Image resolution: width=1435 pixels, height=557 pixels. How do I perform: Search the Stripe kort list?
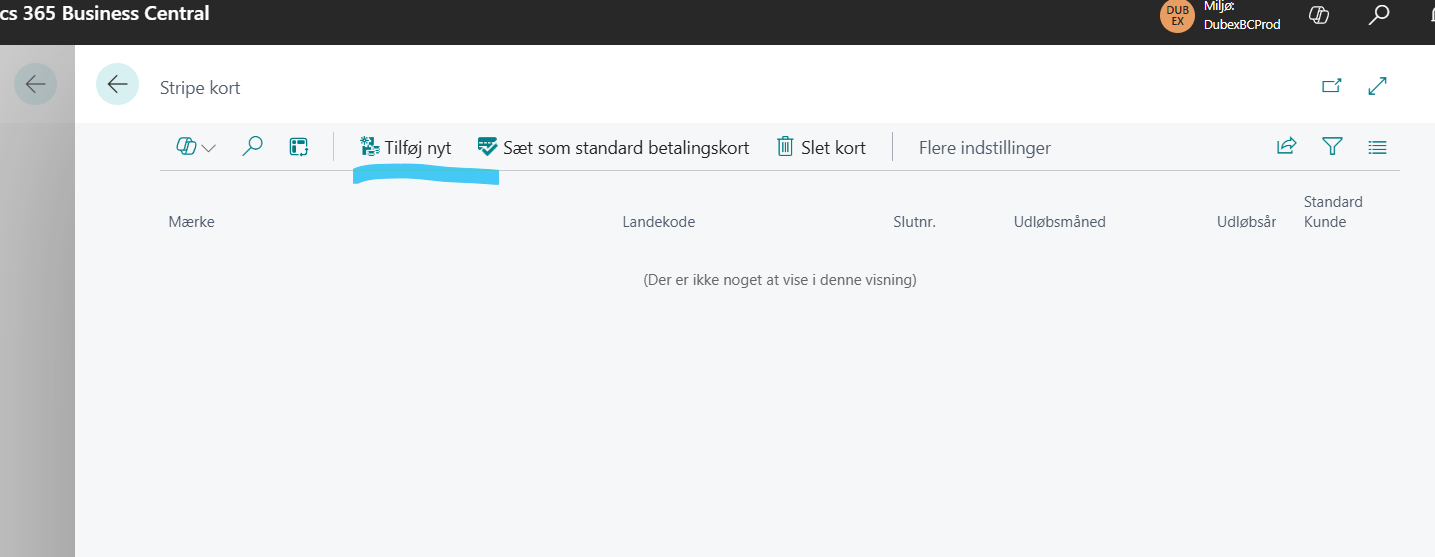tap(253, 147)
